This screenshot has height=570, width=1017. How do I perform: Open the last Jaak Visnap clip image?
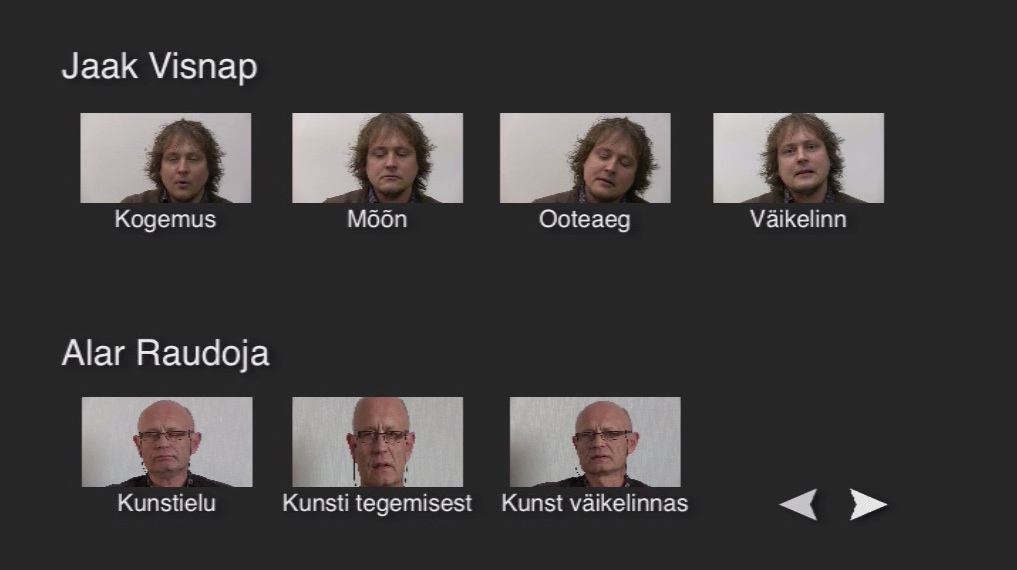tap(798, 158)
